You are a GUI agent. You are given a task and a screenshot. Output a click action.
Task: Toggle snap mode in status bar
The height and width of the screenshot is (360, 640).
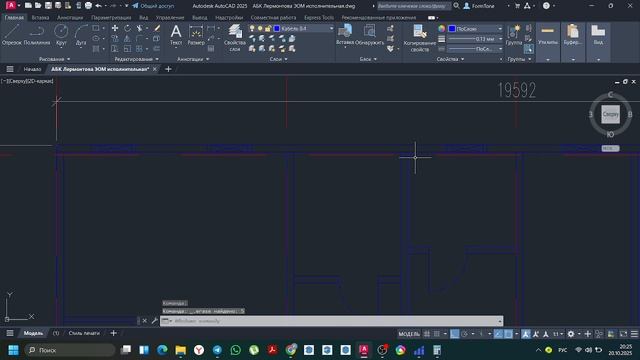tap(437, 334)
